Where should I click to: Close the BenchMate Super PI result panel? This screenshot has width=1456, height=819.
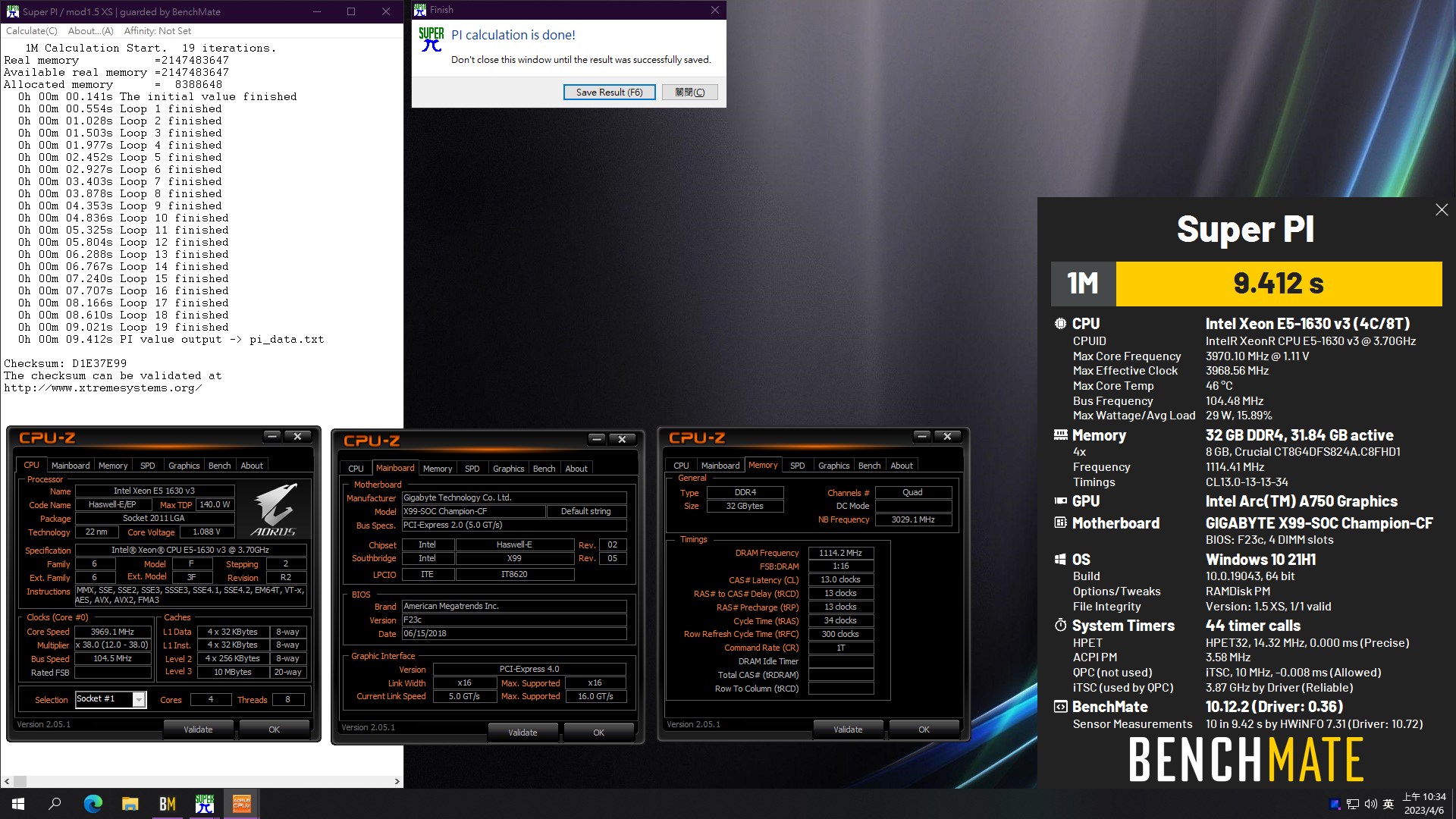pyautogui.click(x=1442, y=210)
